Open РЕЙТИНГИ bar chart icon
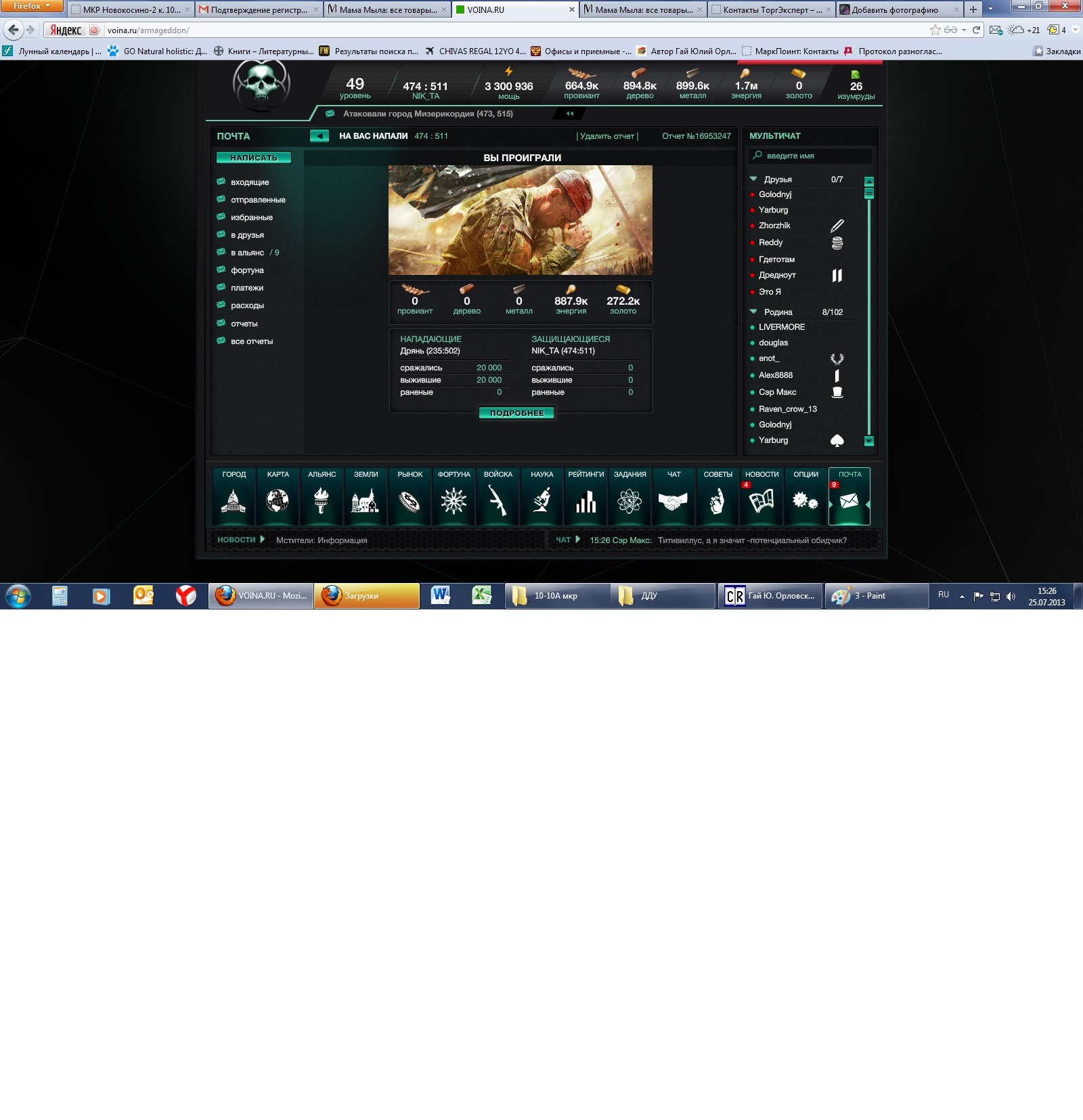The image size is (1083, 1120). [585, 500]
